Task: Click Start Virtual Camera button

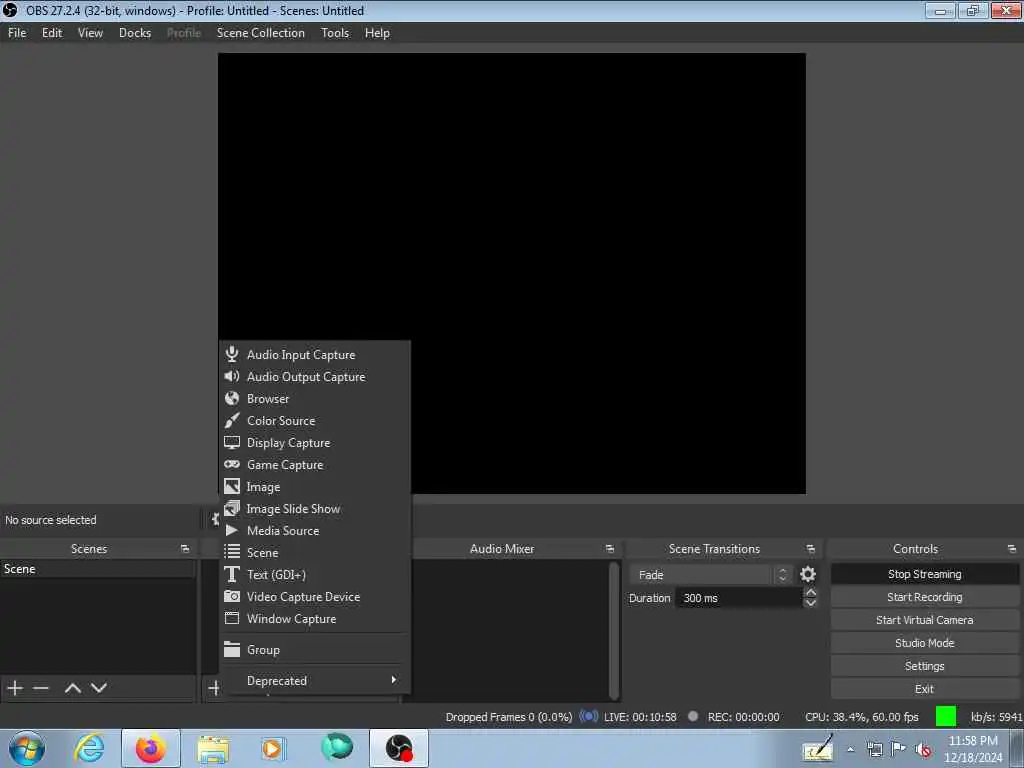Action: click(924, 620)
